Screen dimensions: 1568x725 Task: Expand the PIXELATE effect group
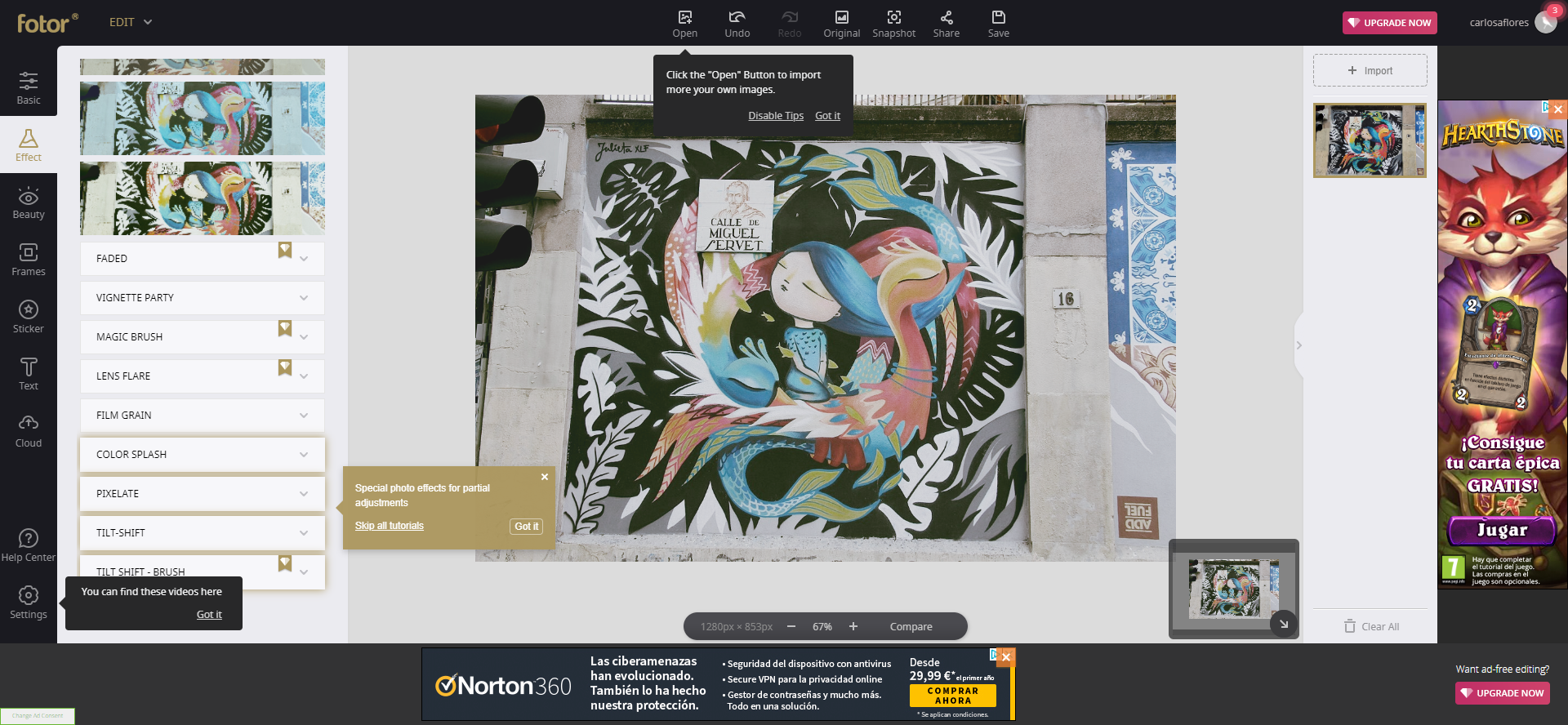(x=203, y=494)
